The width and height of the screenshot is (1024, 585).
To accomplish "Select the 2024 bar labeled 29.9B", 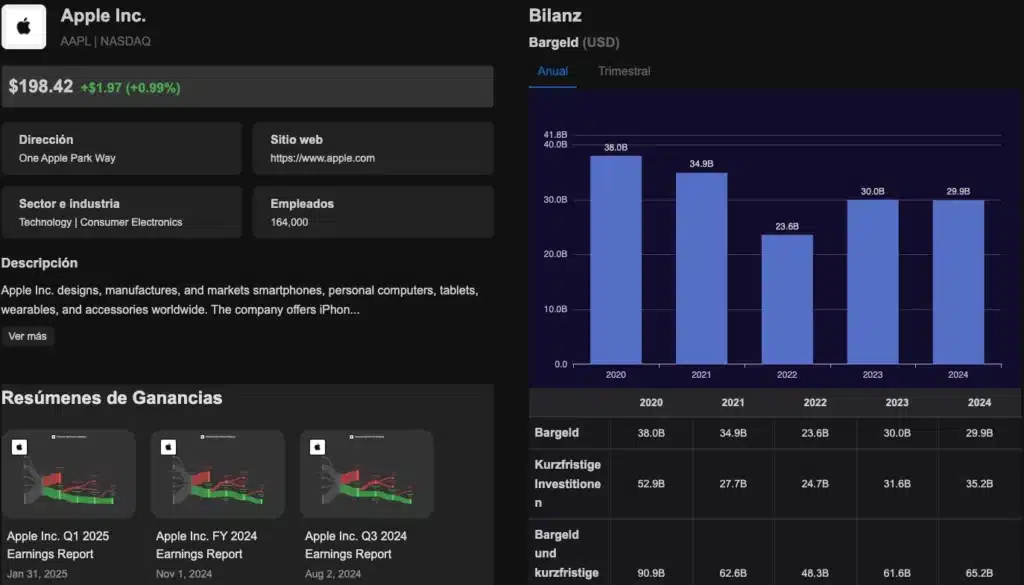I will (x=958, y=282).
